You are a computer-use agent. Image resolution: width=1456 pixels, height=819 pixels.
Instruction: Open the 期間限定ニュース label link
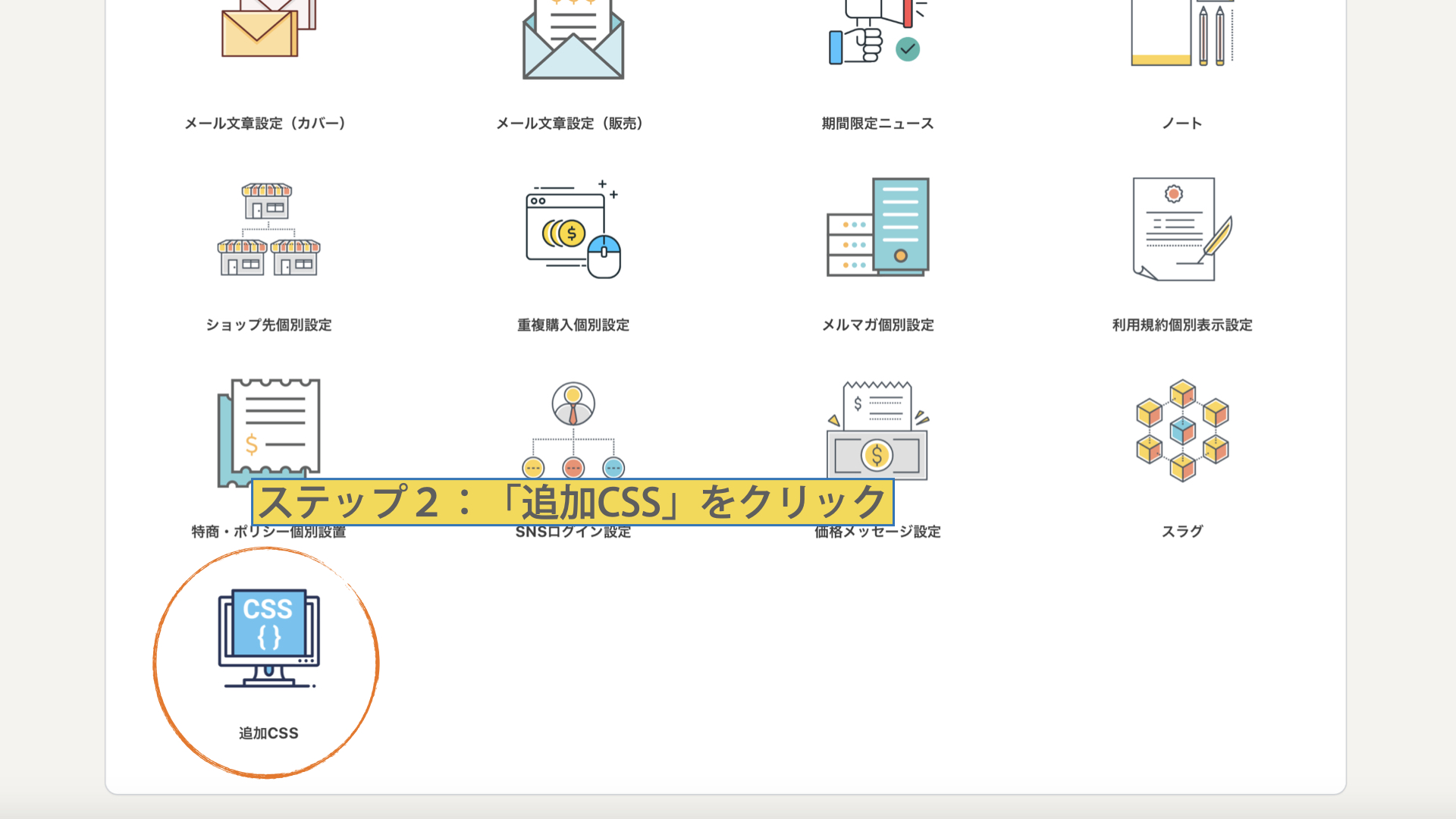coord(877,124)
